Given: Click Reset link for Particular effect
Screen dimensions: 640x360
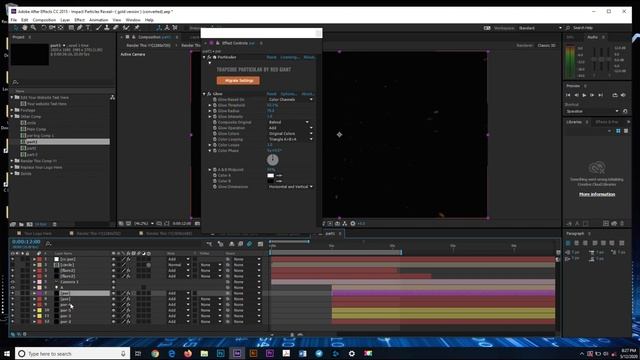Looking at the screenshot, I should point(272,57).
